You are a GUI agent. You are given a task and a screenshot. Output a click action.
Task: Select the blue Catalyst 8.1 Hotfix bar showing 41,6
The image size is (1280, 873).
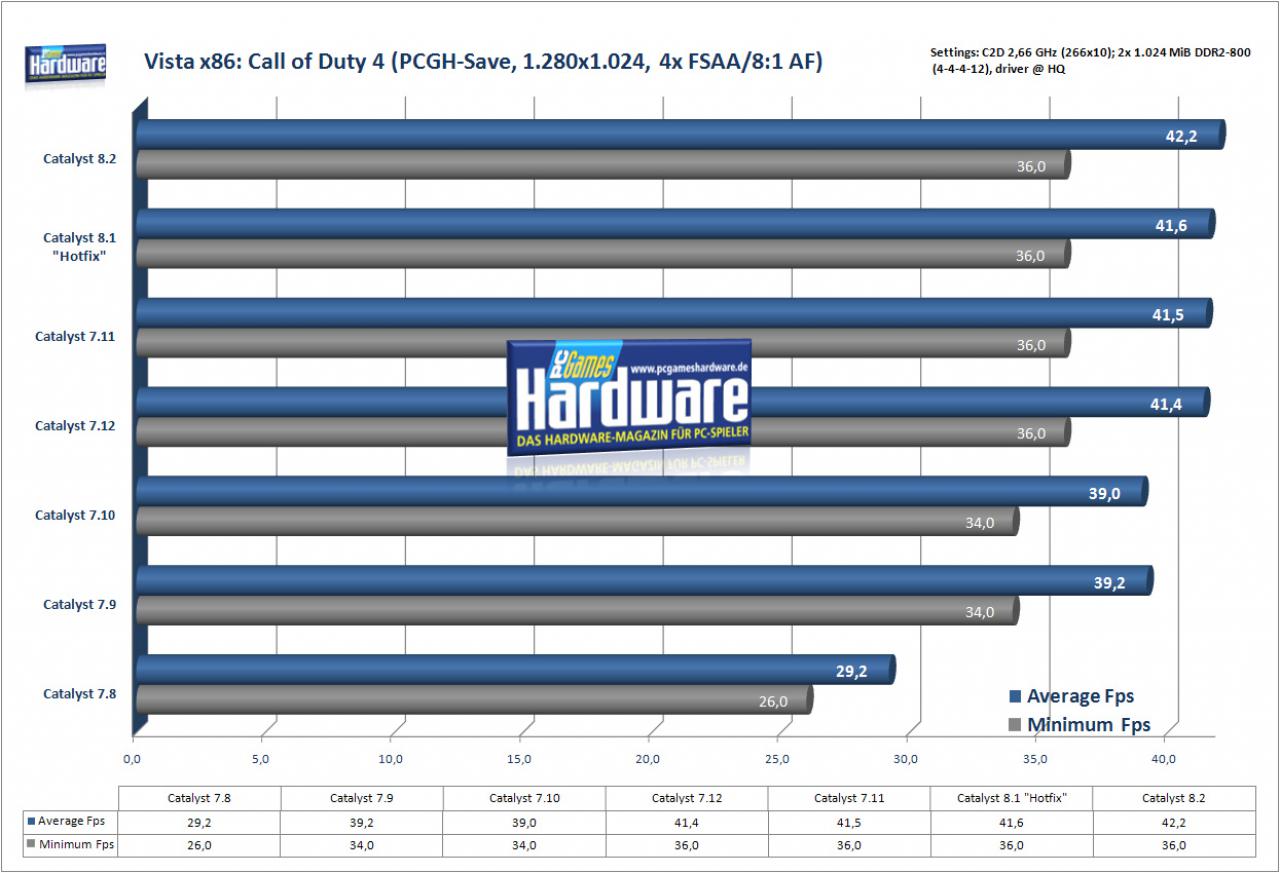point(675,224)
